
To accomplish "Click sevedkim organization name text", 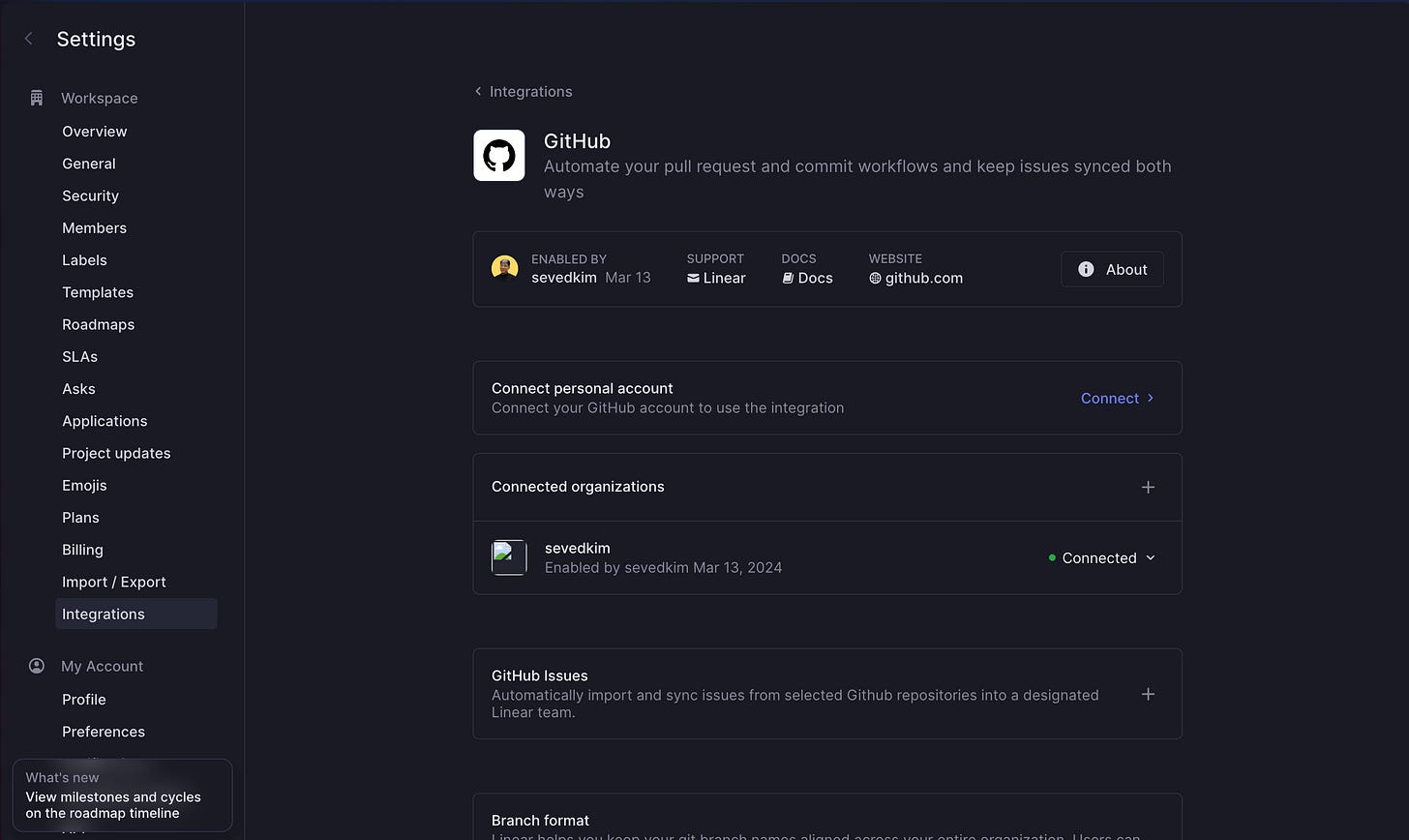I will coord(577,548).
